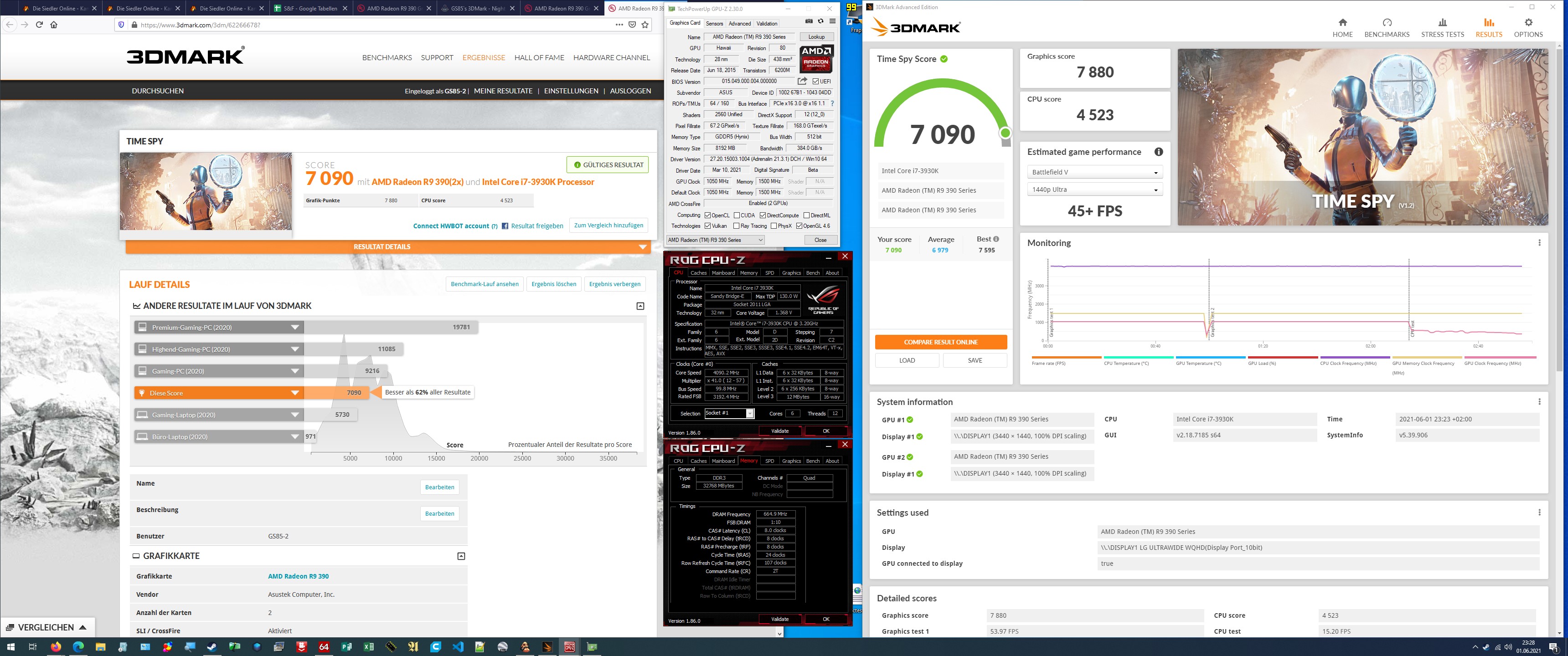Open Monitoring panel three-dot menu
Screen dimensions: 1568x656
pyautogui.click(x=1539, y=243)
